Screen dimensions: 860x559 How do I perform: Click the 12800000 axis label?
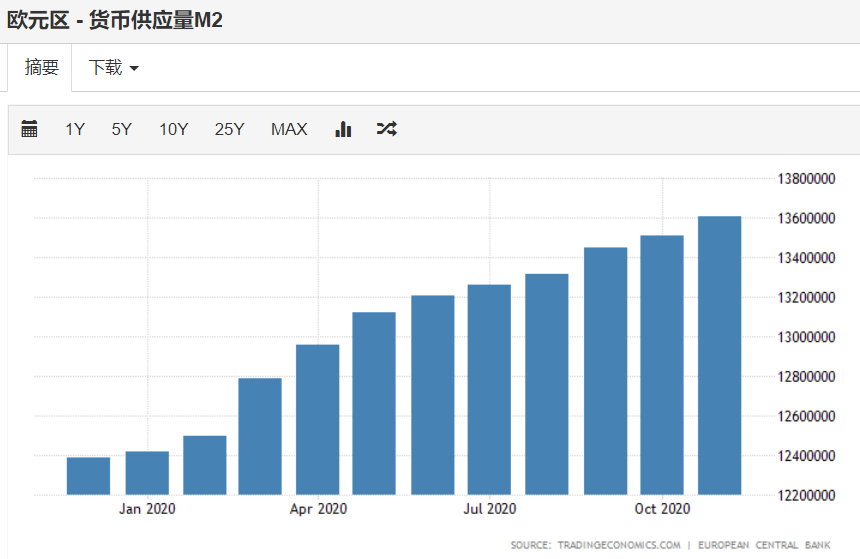click(806, 377)
